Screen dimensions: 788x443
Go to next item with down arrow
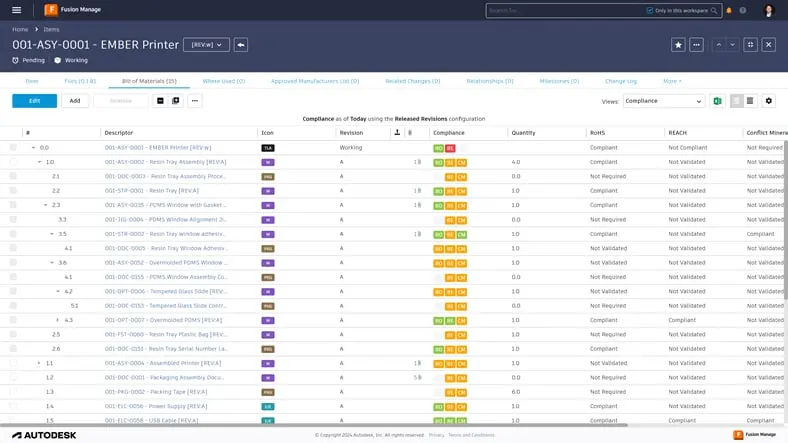click(x=732, y=45)
